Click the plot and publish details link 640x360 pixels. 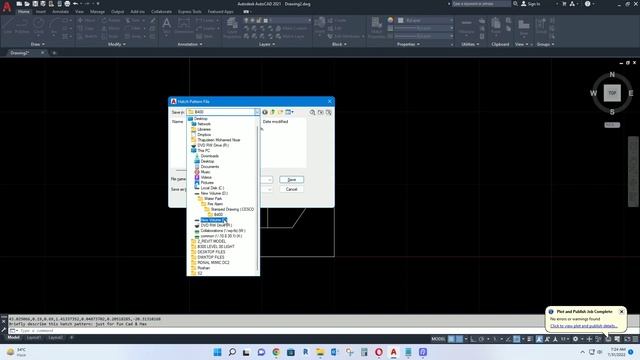tap(584, 326)
